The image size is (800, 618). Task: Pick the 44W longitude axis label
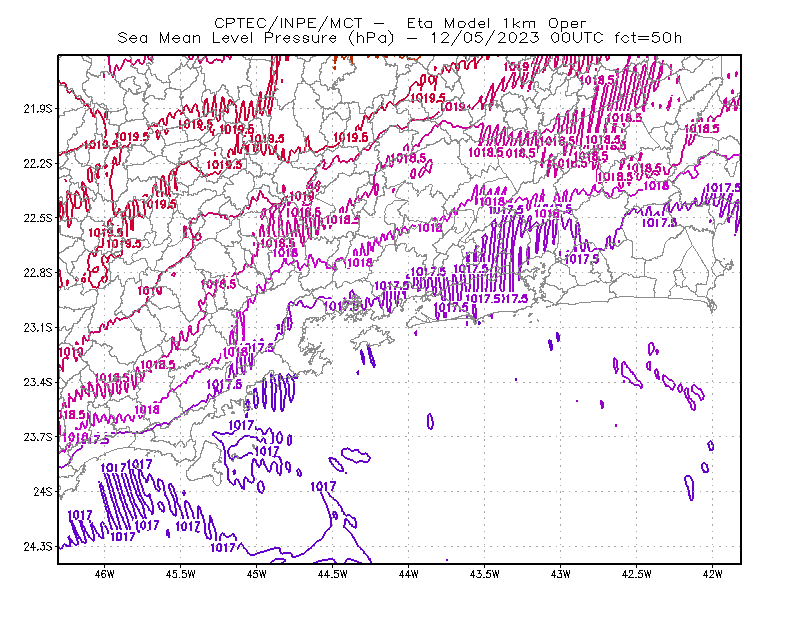[x=408, y=574]
